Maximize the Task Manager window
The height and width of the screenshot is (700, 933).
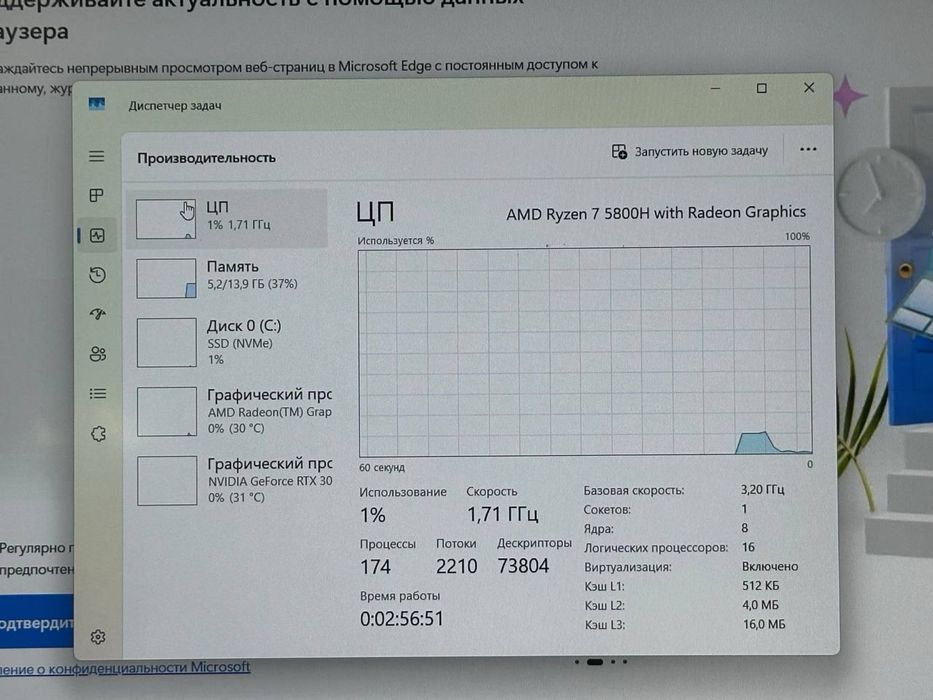(x=762, y=88)
